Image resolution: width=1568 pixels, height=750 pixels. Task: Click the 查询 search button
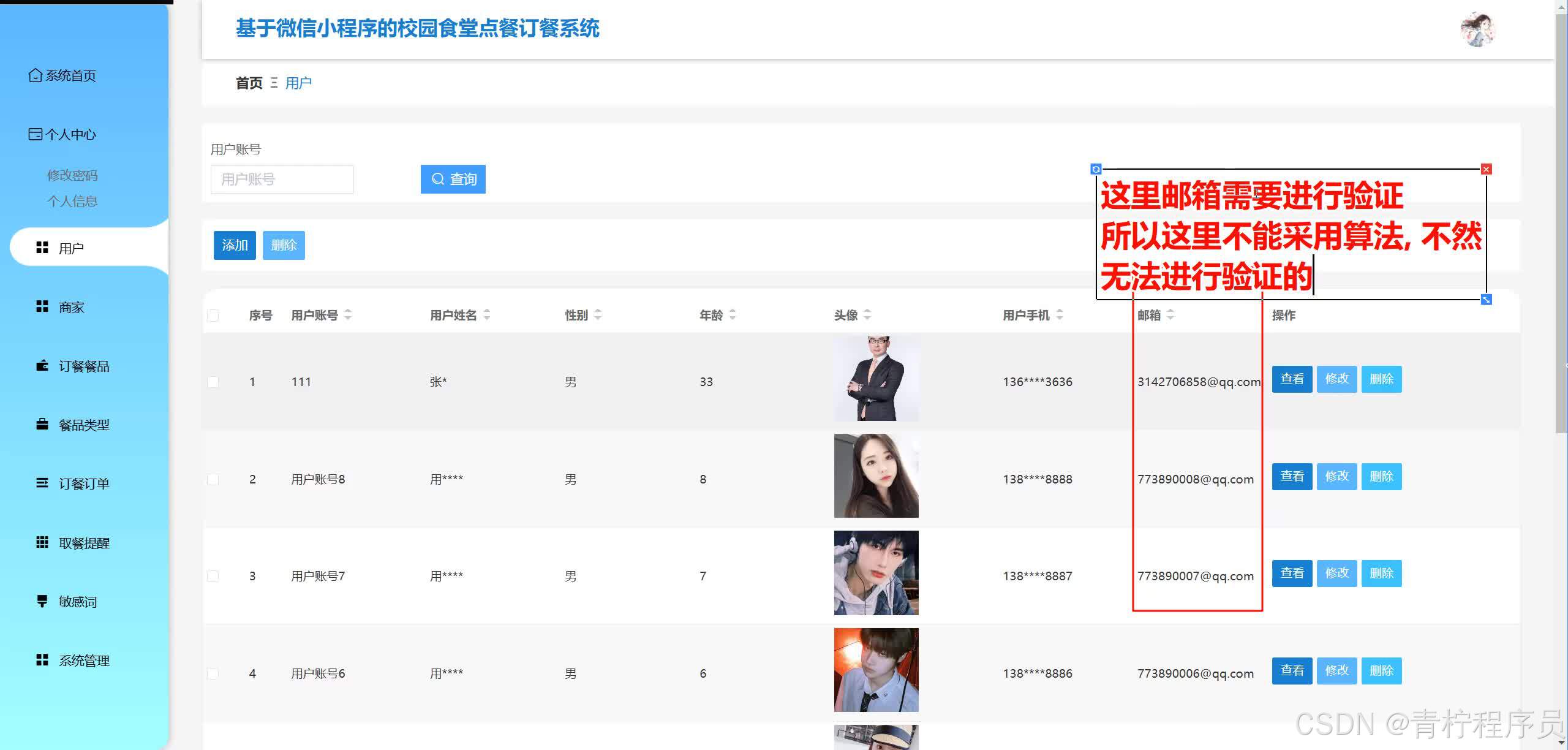453,179
